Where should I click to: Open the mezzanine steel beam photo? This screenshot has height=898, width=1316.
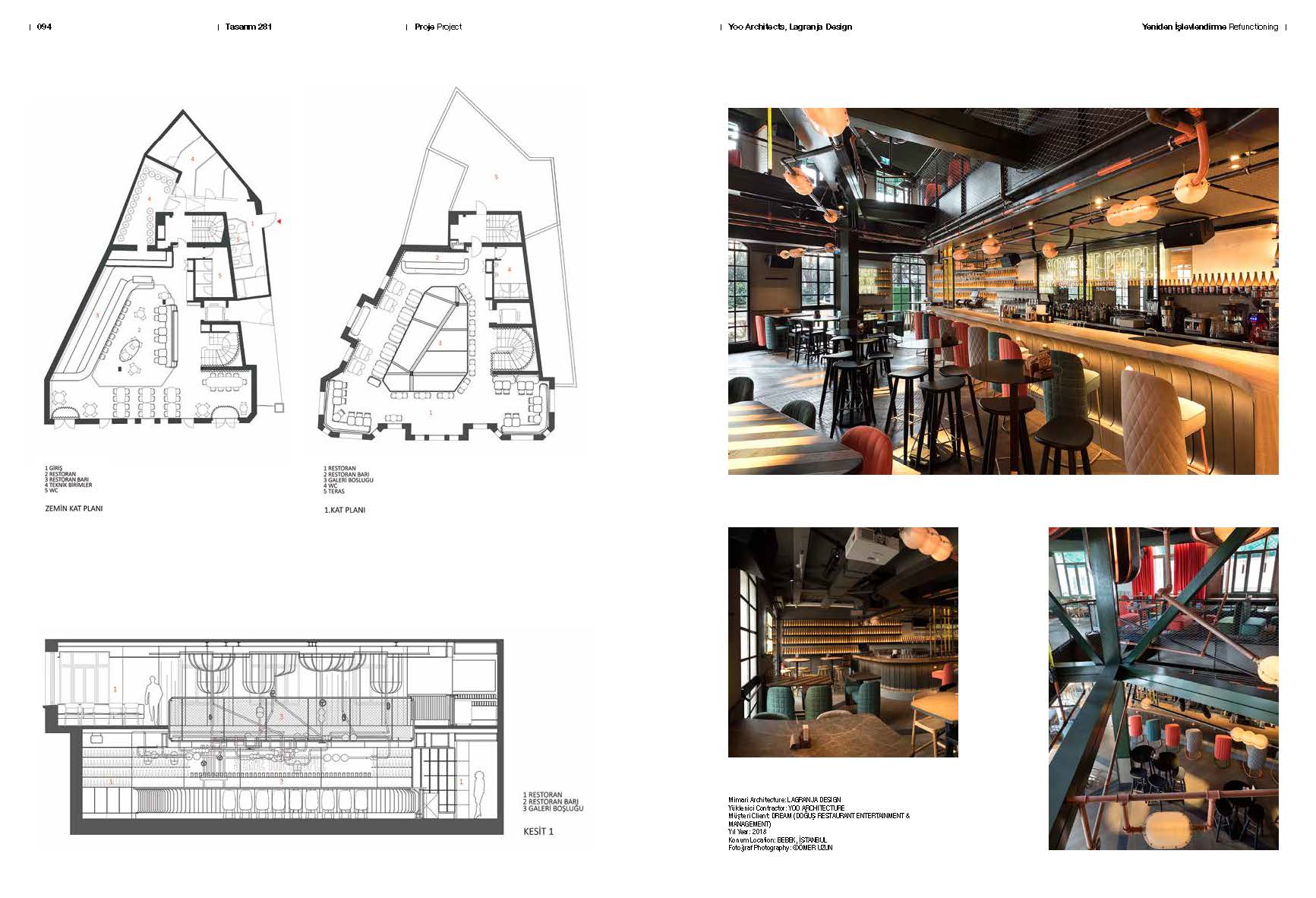pos(1163,688)
